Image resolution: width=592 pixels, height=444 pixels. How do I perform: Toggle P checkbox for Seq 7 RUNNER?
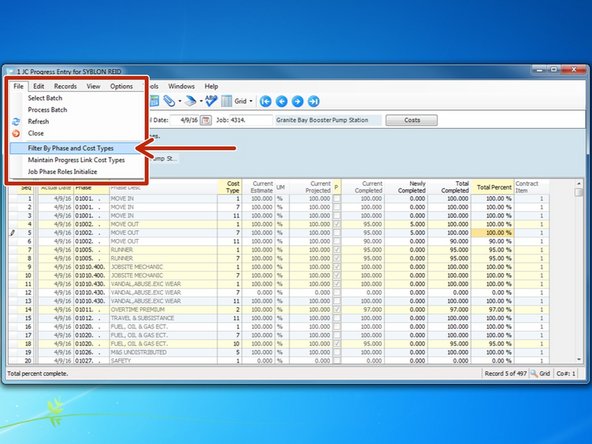pos(337,250)
